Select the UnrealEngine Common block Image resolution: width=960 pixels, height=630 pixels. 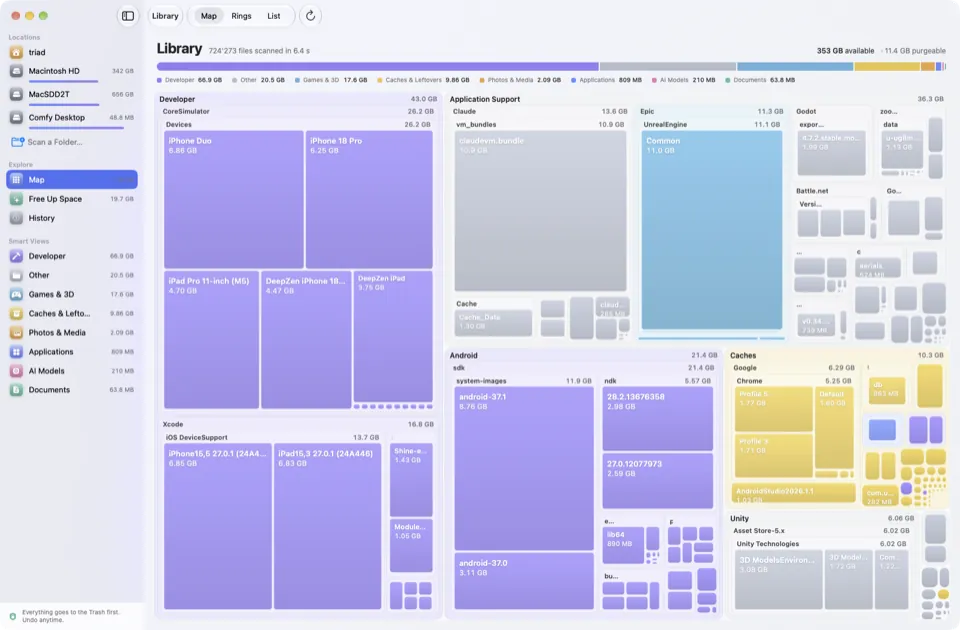tap(711, 230)
